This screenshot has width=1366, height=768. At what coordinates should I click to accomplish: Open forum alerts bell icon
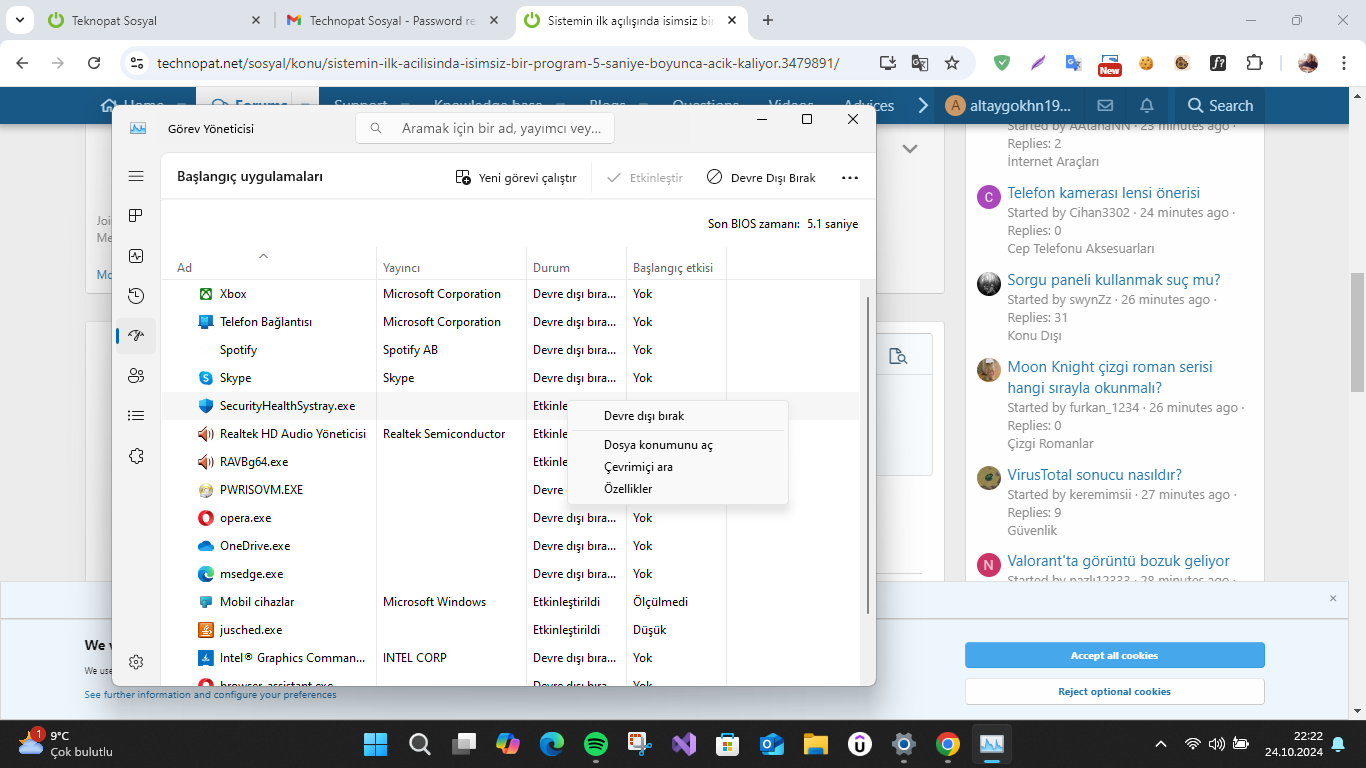click(x=1147, y=105)
